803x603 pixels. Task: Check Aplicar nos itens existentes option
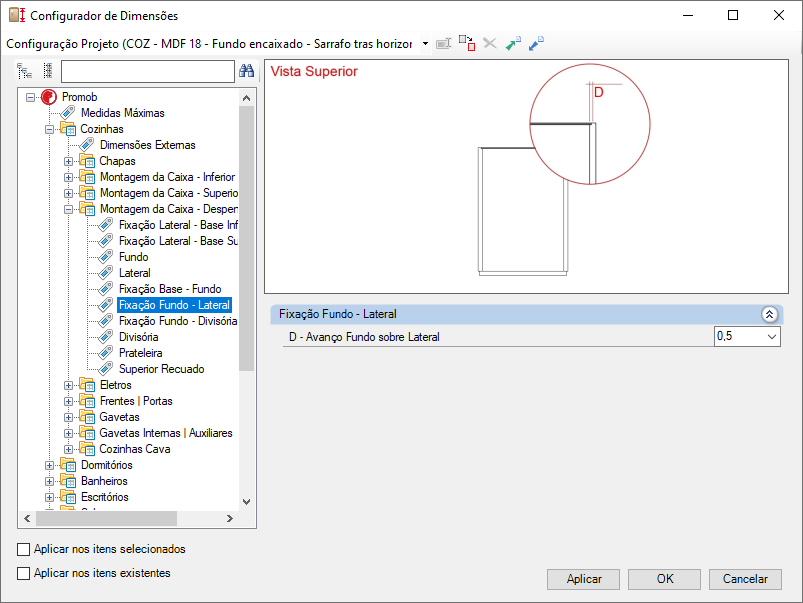(x=24, y=573)
